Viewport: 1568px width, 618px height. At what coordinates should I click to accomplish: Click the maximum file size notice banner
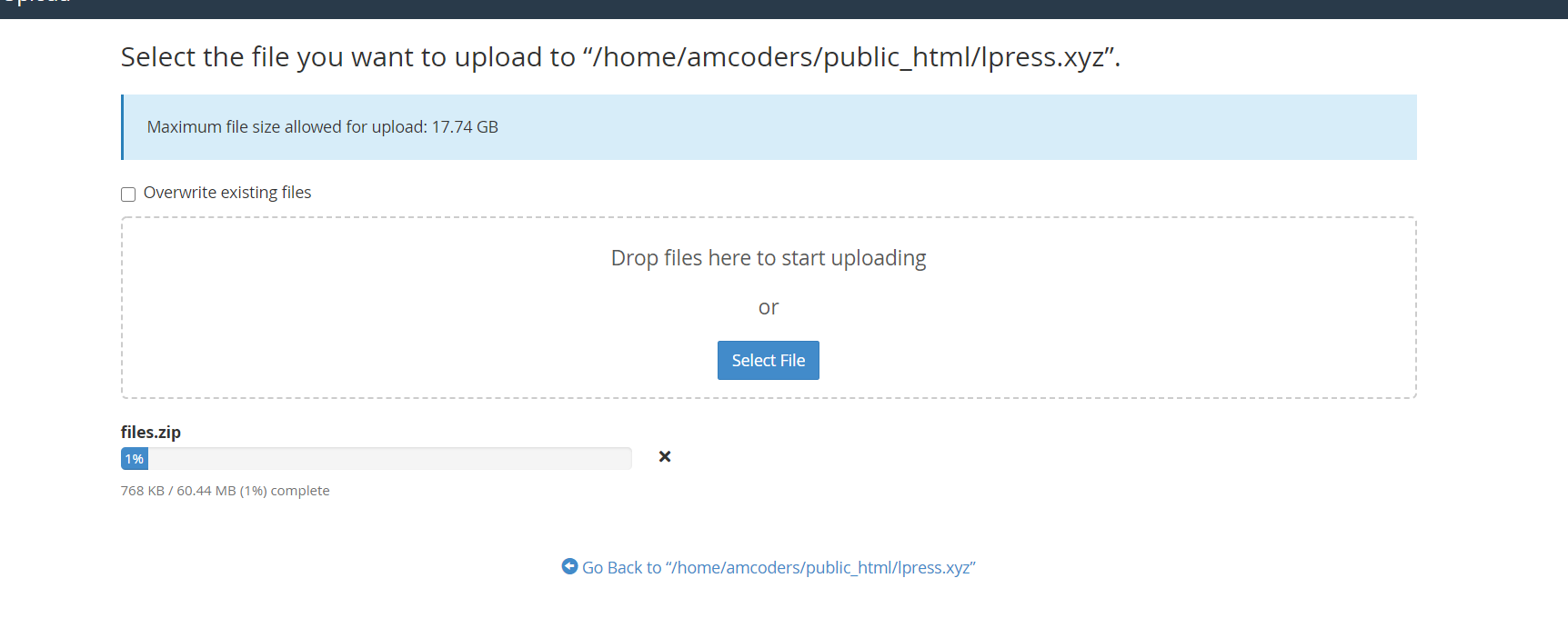(910, 127)
